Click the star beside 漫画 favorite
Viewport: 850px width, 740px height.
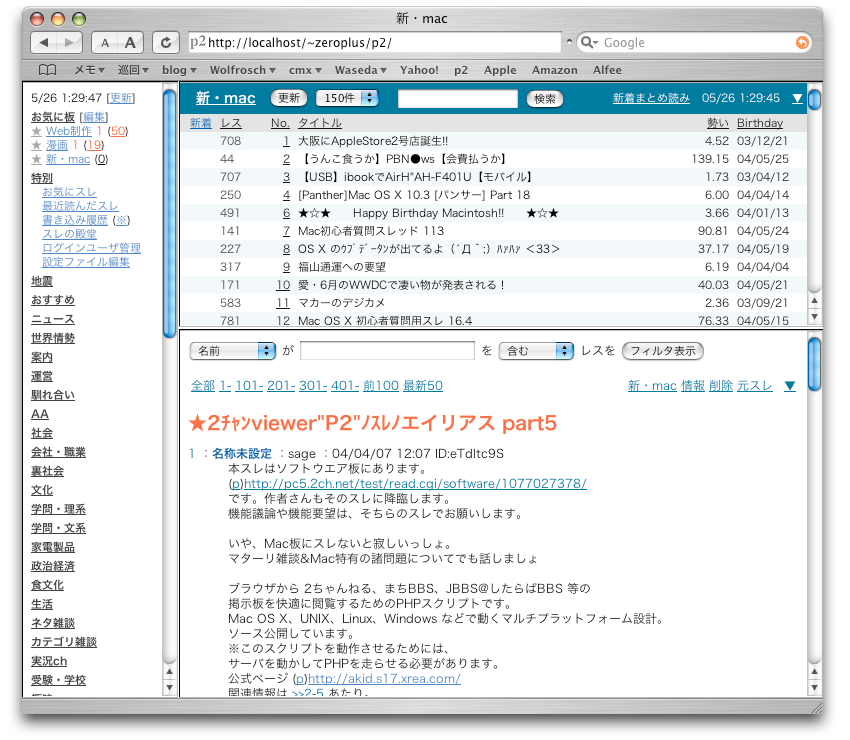(36, 145)
